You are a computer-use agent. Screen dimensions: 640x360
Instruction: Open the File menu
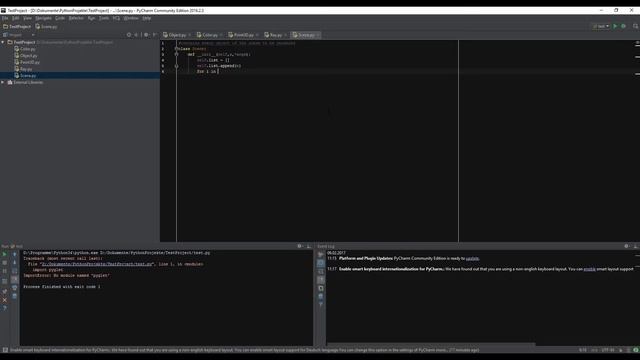click(x=5, y=18)
